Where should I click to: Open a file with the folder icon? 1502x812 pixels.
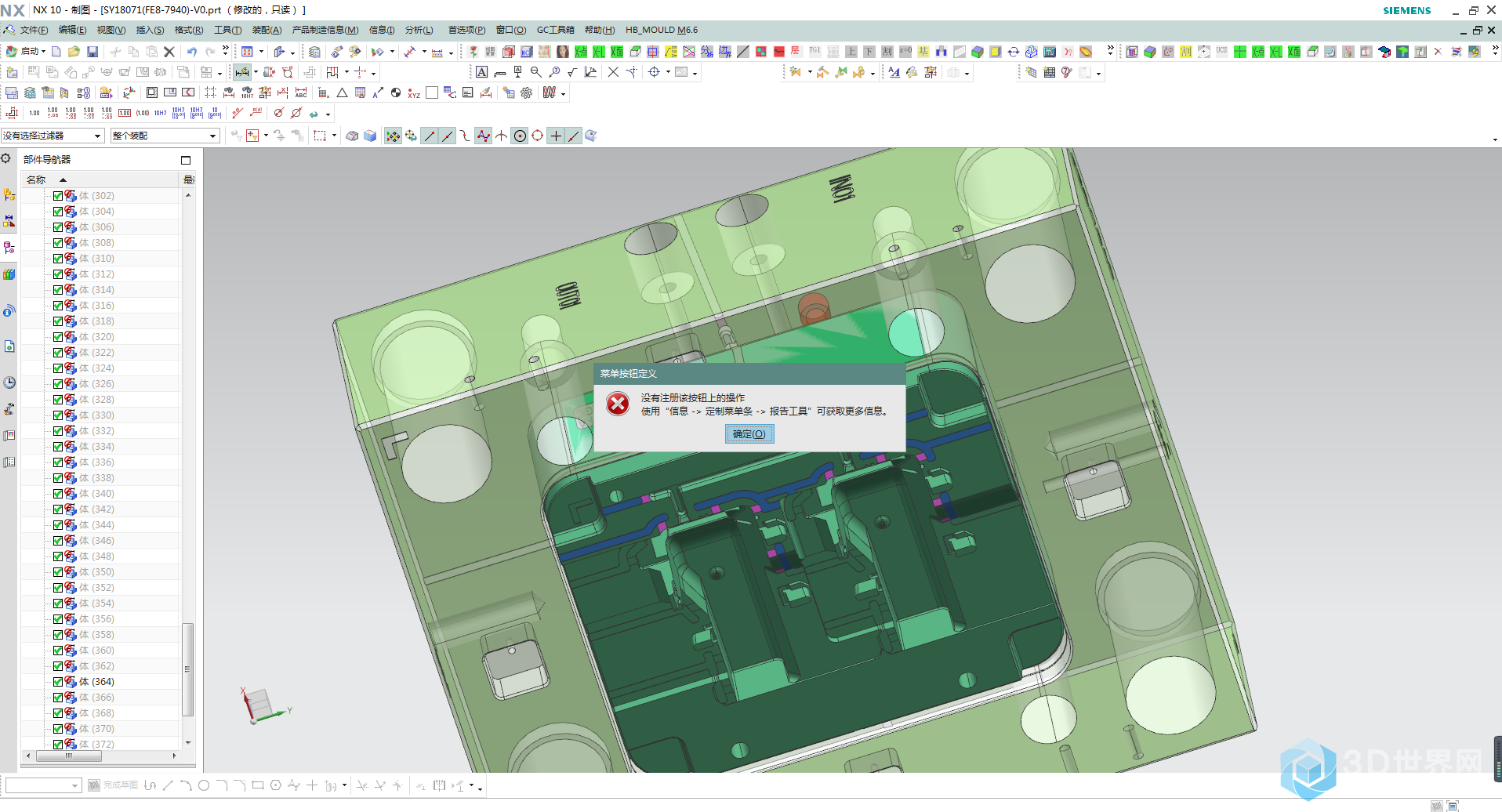coord(74,52)
